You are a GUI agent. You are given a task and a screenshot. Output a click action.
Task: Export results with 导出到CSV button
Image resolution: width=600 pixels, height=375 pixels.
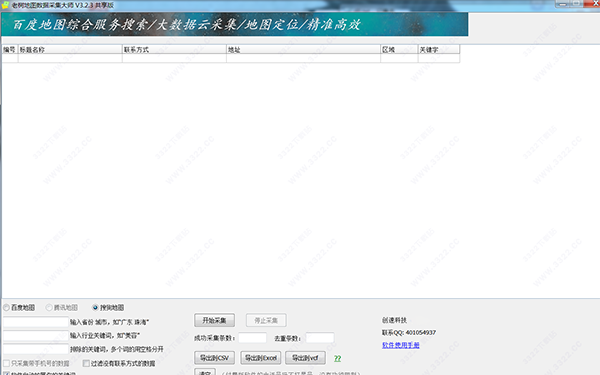coord(214,358)
